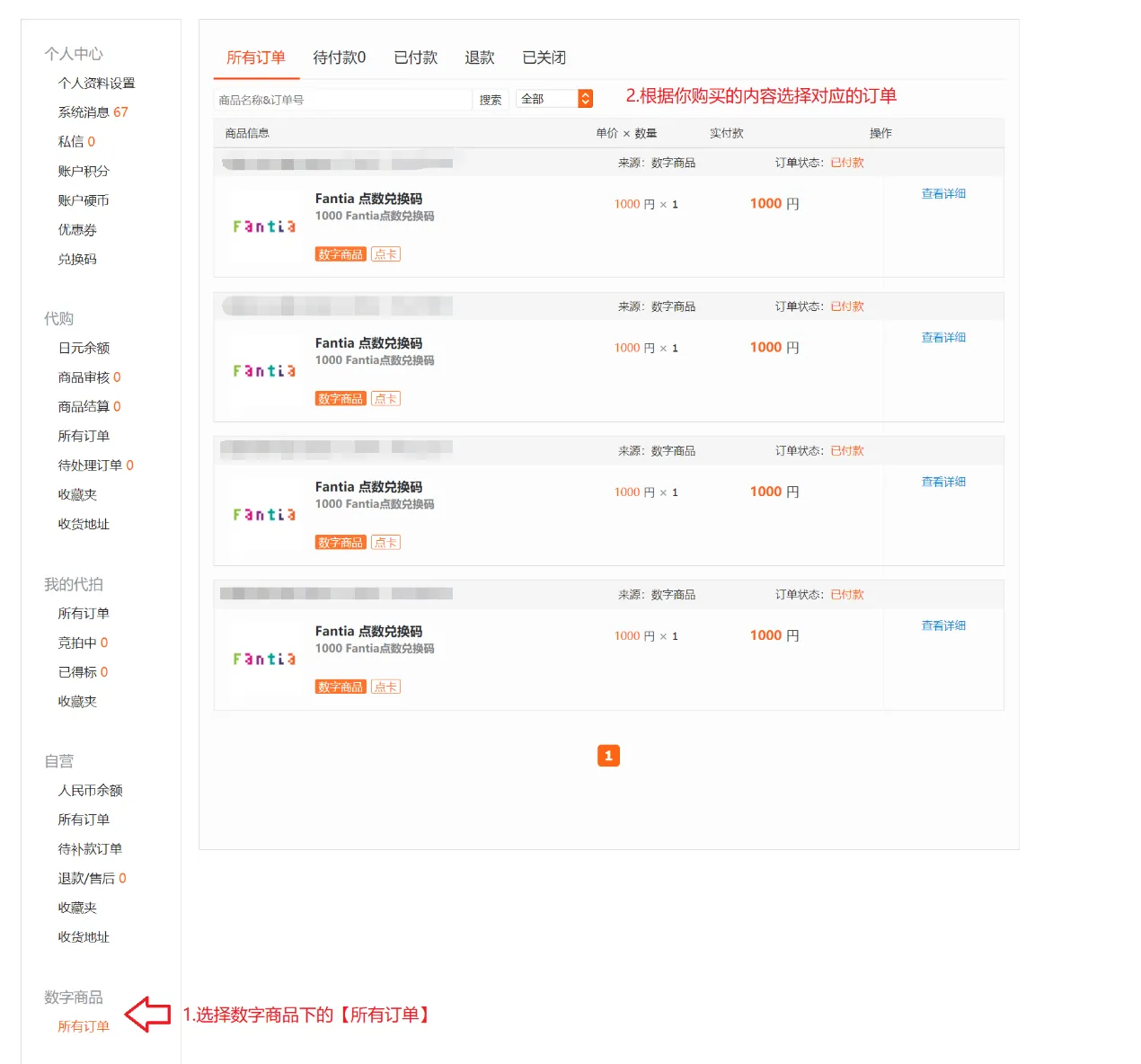Click the 搜索 button
Image resolution: width=1141 pixels, height=1064 pixels.
tap(491, 100)
